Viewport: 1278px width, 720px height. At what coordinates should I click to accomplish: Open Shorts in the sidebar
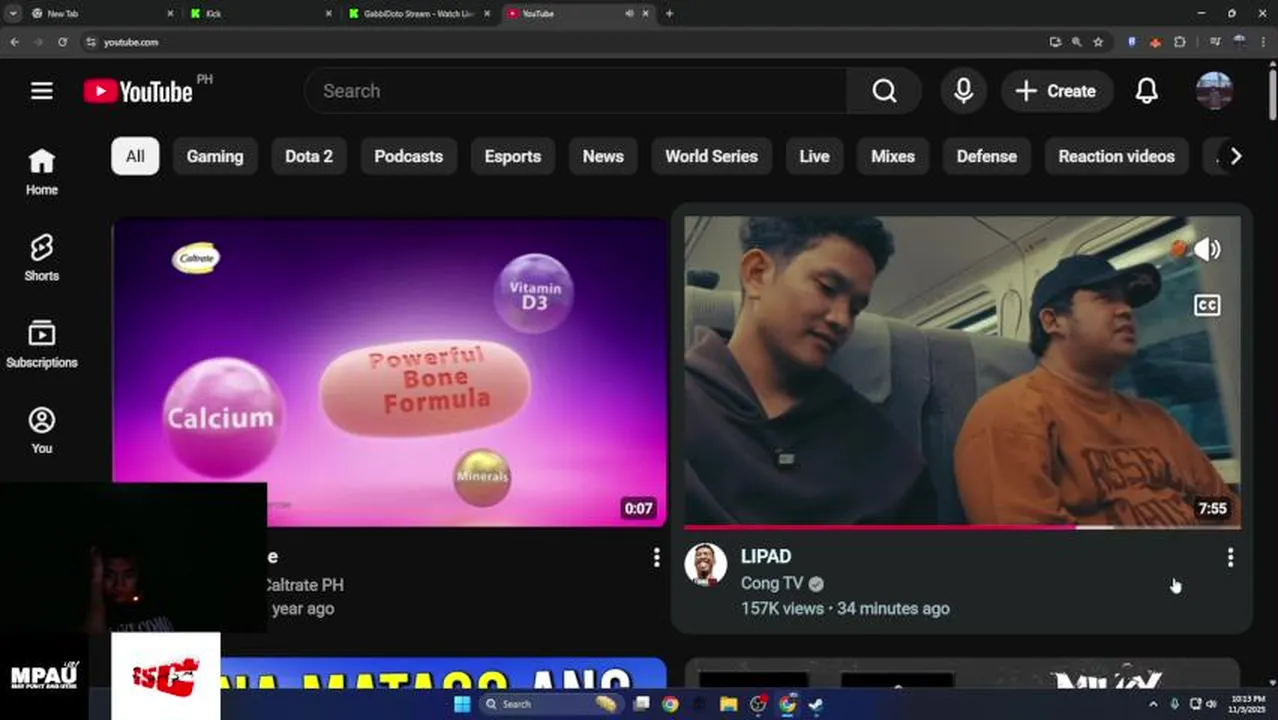41,258
